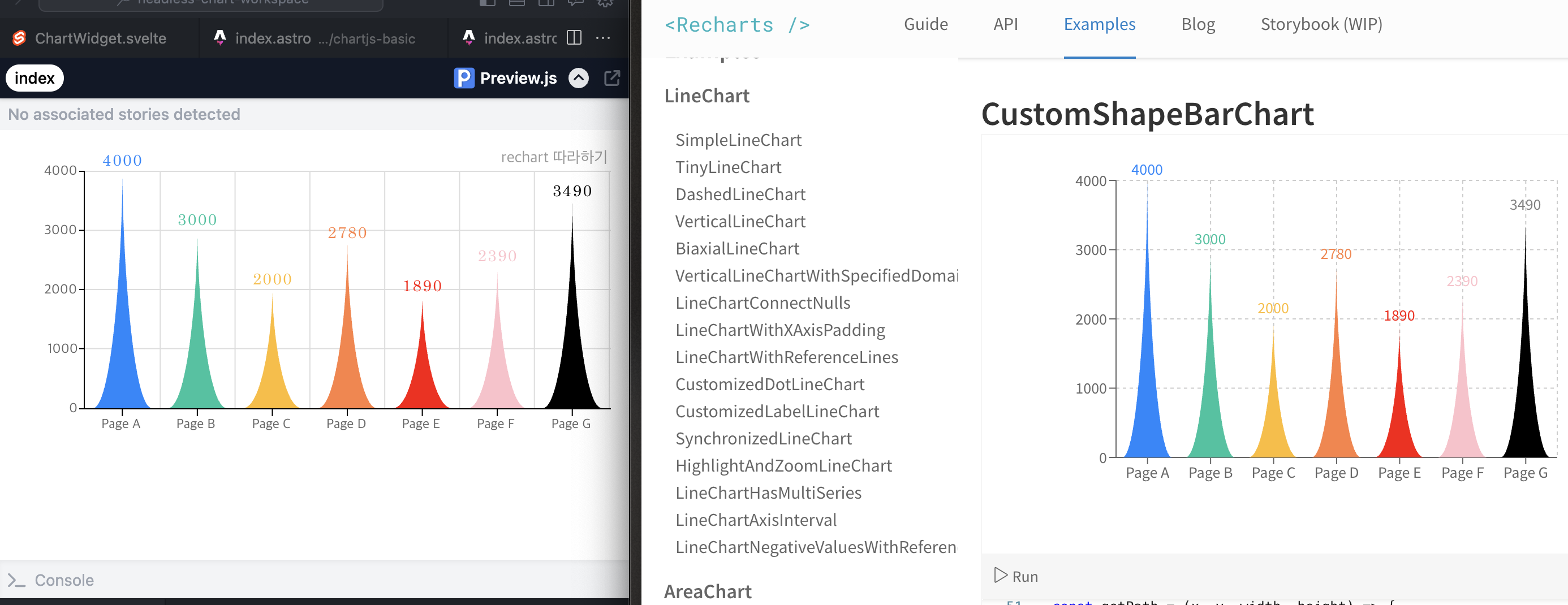Open the editor more actions ellipsis
1568x605 pixels.
pyautogui.click(x=602, y=38)
